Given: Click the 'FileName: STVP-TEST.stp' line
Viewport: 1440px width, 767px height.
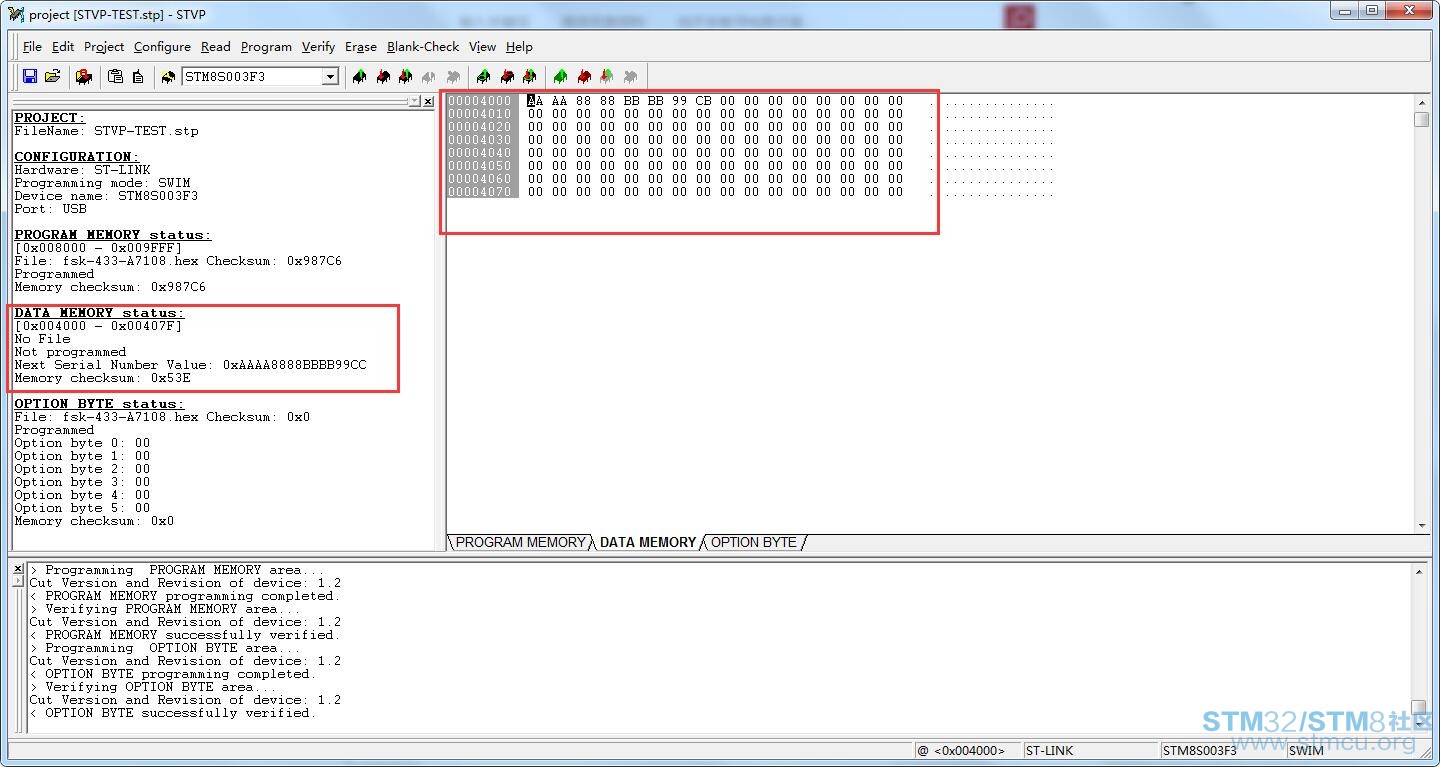Looking at the screenshot, I should [x=106, y=131].
